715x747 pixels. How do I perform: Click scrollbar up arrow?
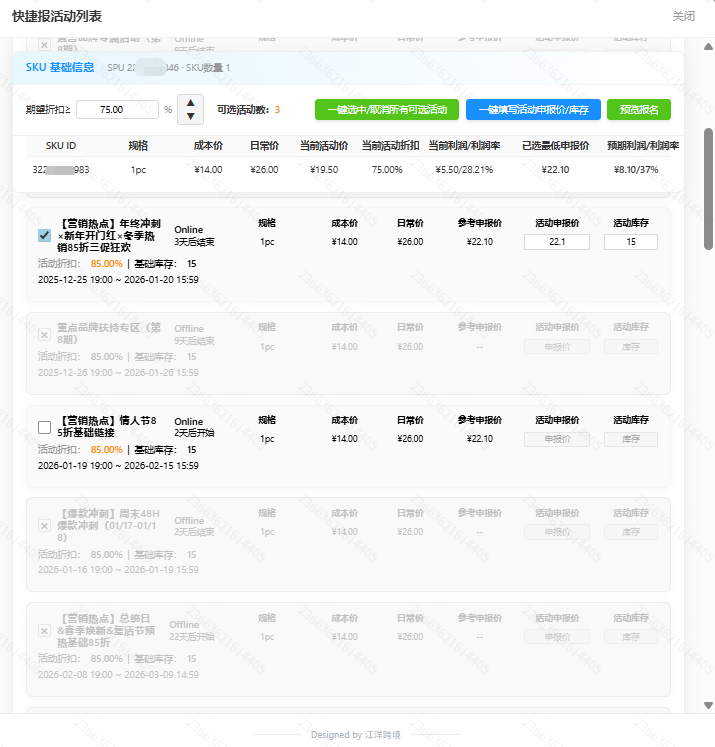[x=708, y=47]
